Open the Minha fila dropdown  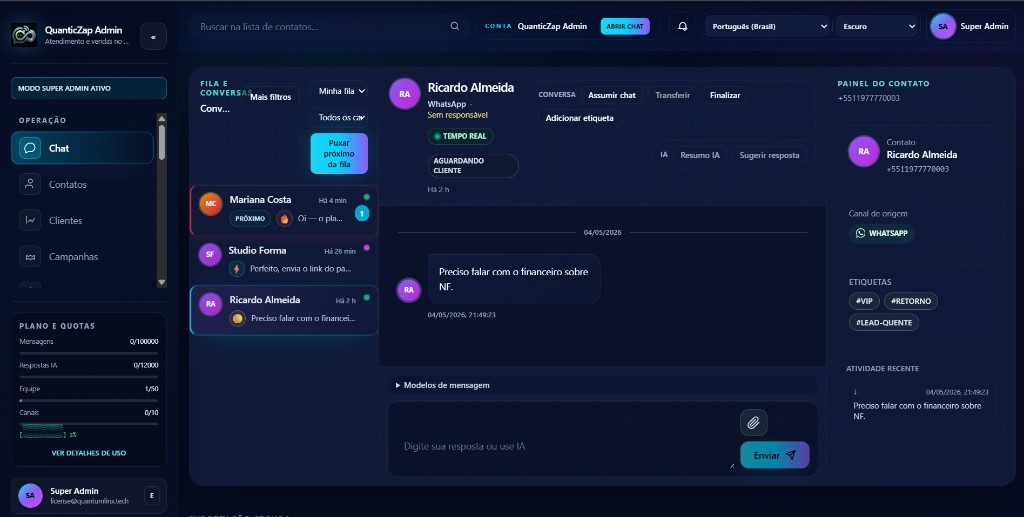[x=339, y=91]
